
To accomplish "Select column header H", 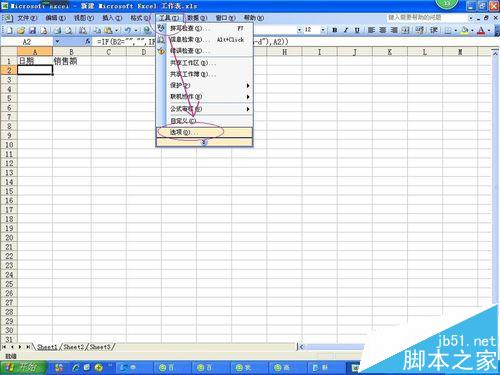I will pyautogui.click(x=284, y=52).
